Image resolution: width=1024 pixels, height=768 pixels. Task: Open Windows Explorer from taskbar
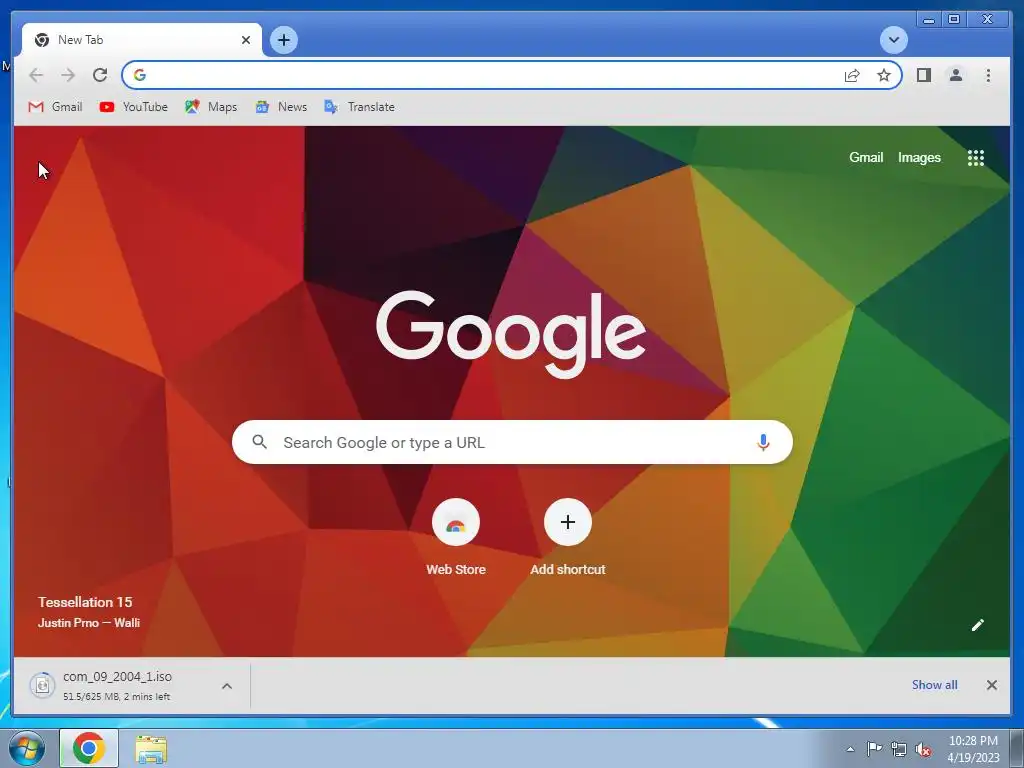151,749
